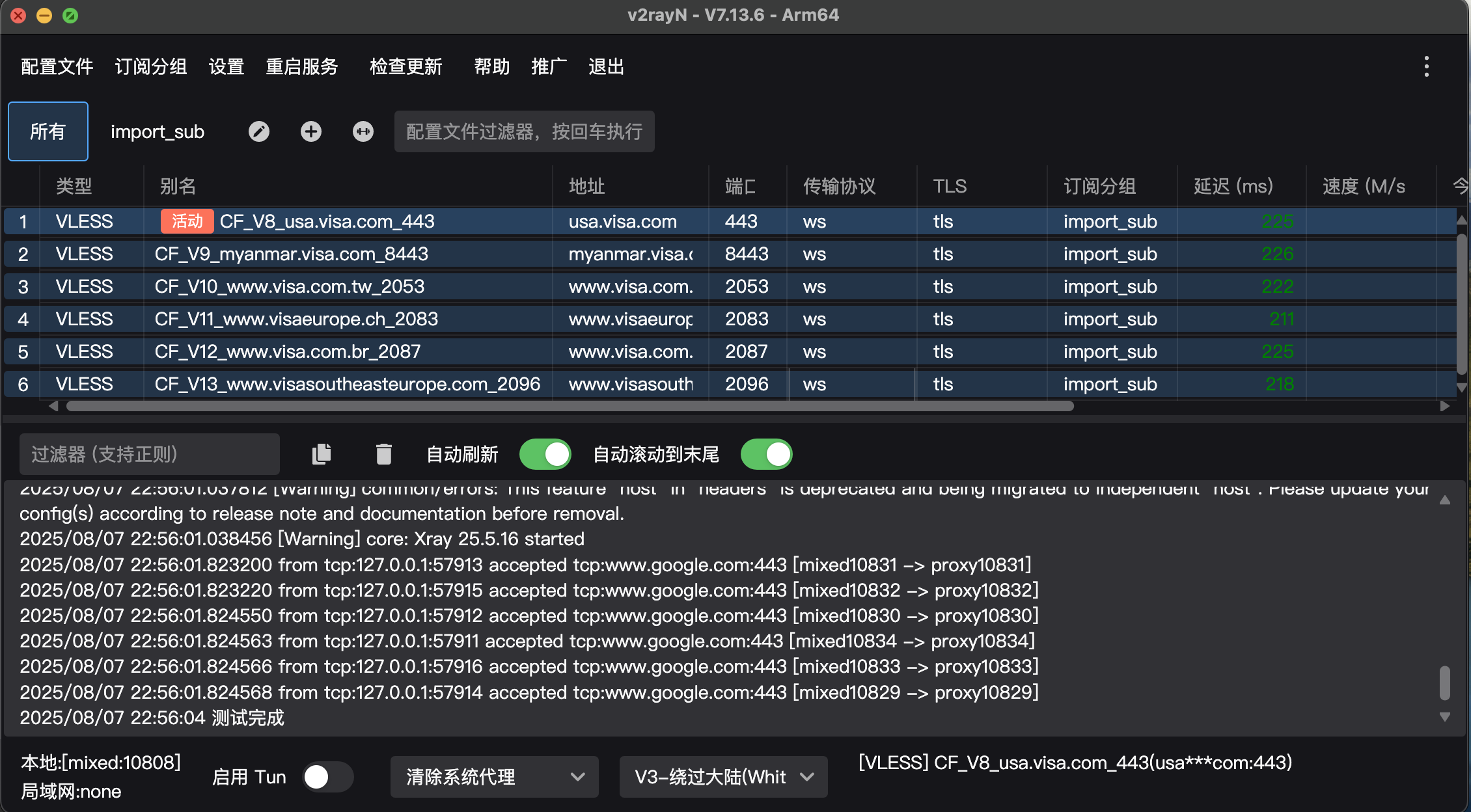Start a speed test with the dumbbell icon

(363, 131)
